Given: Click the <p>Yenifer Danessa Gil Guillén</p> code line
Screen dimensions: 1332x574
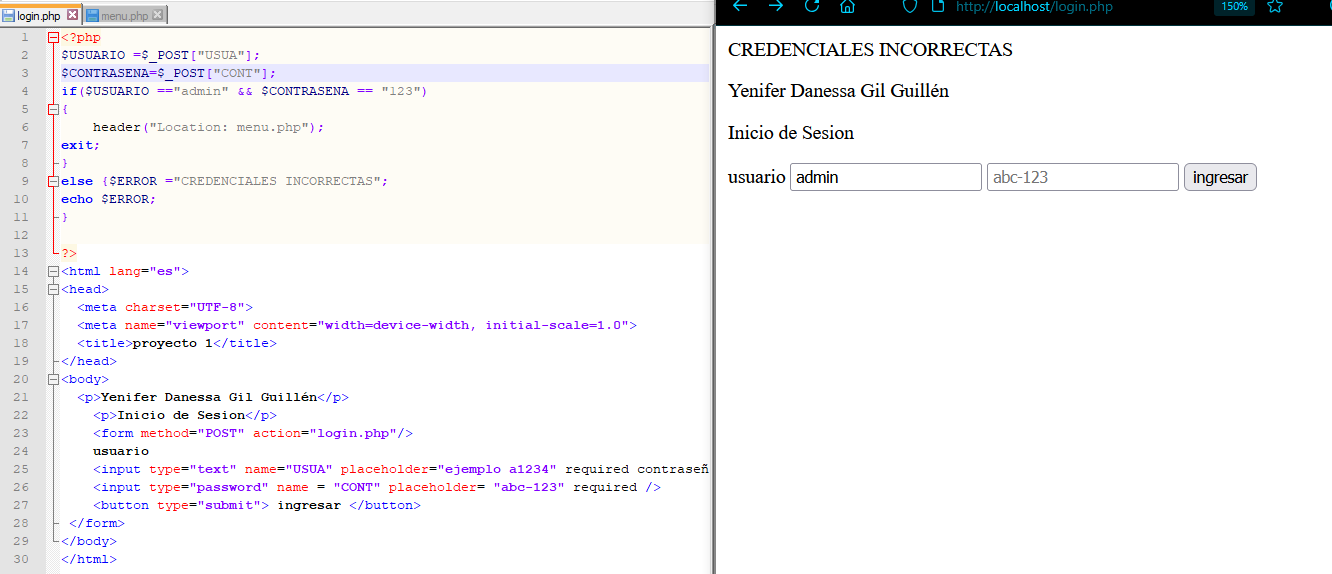Looking at the screenshot, I should tap(212, 397).
